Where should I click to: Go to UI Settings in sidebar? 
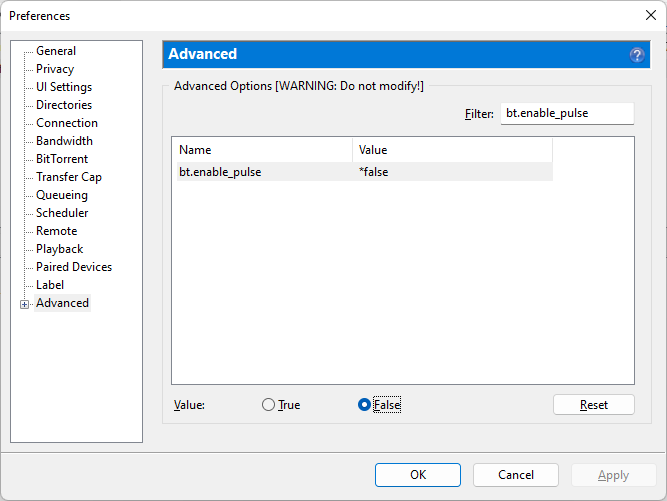[64, 87]
